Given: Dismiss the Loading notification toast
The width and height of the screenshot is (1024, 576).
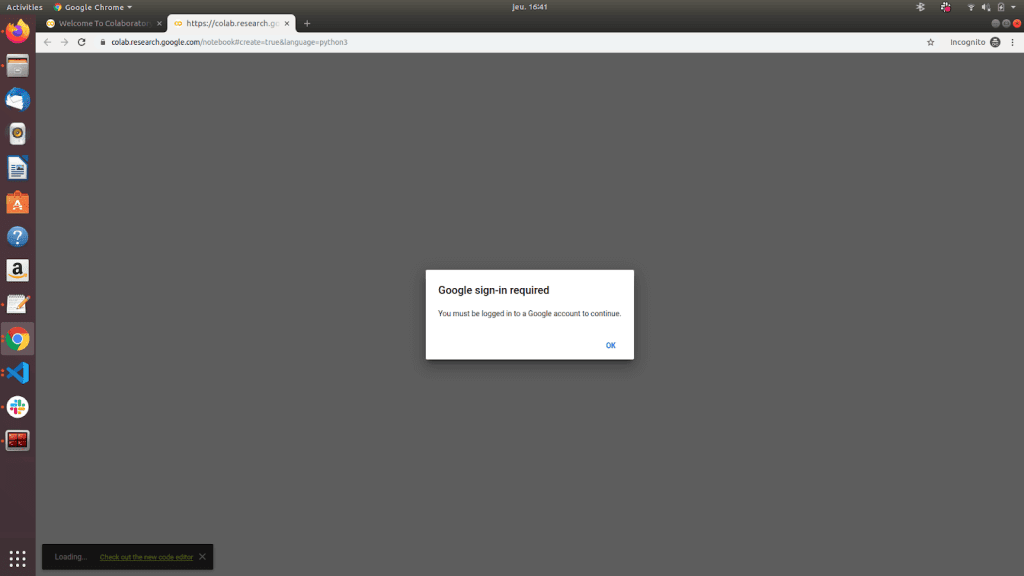Looking at the screenshot, I should point(202,557).
